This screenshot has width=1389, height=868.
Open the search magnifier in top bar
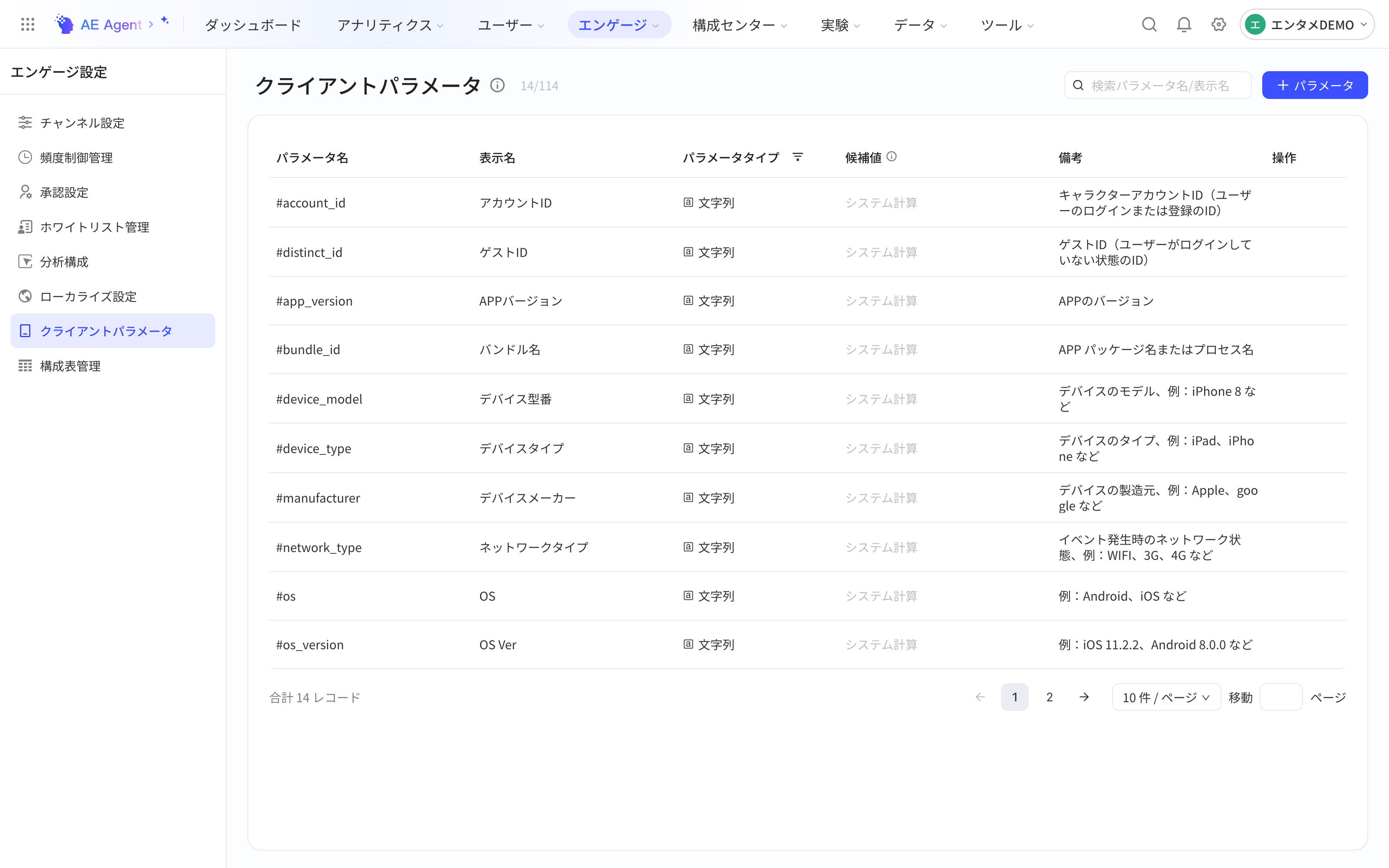point(1149,24)
